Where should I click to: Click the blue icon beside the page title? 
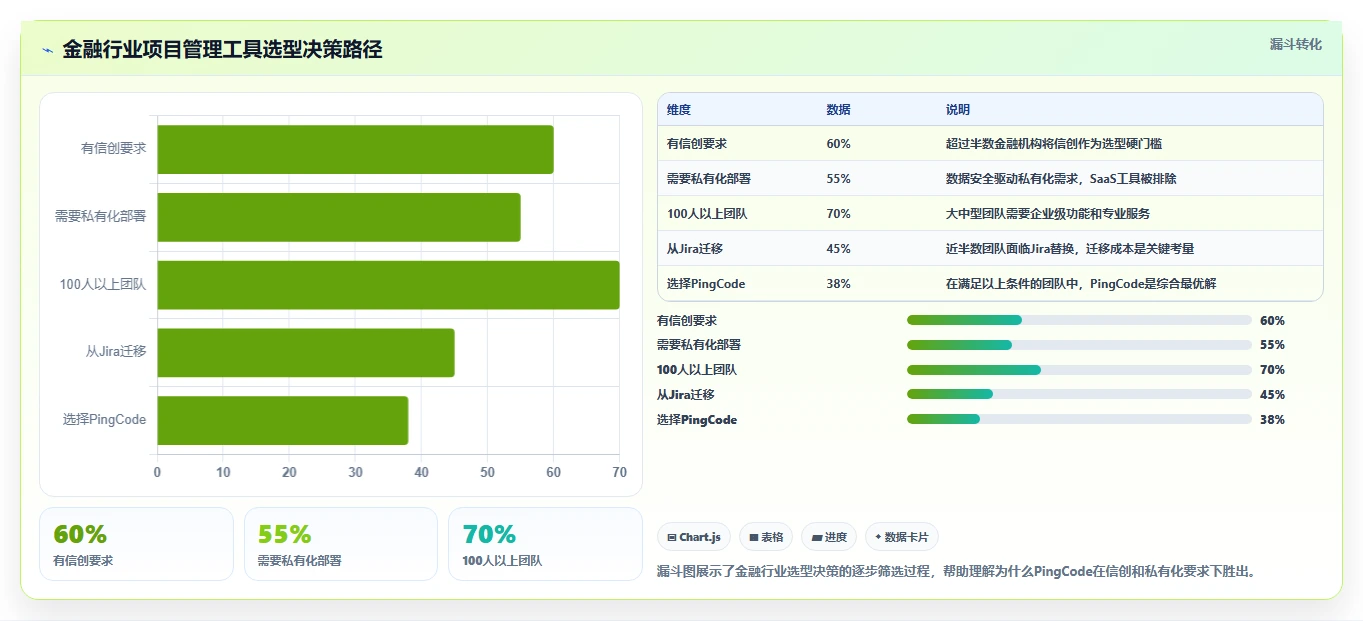[47, 50]
